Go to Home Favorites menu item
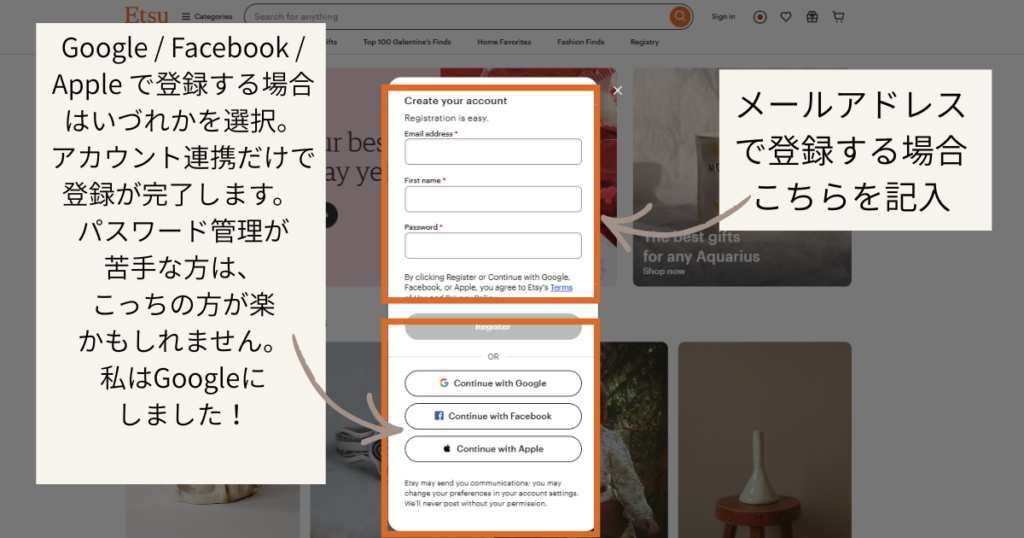The width and height of the screenshot is (1024, 538). click(x=504, y=42)
